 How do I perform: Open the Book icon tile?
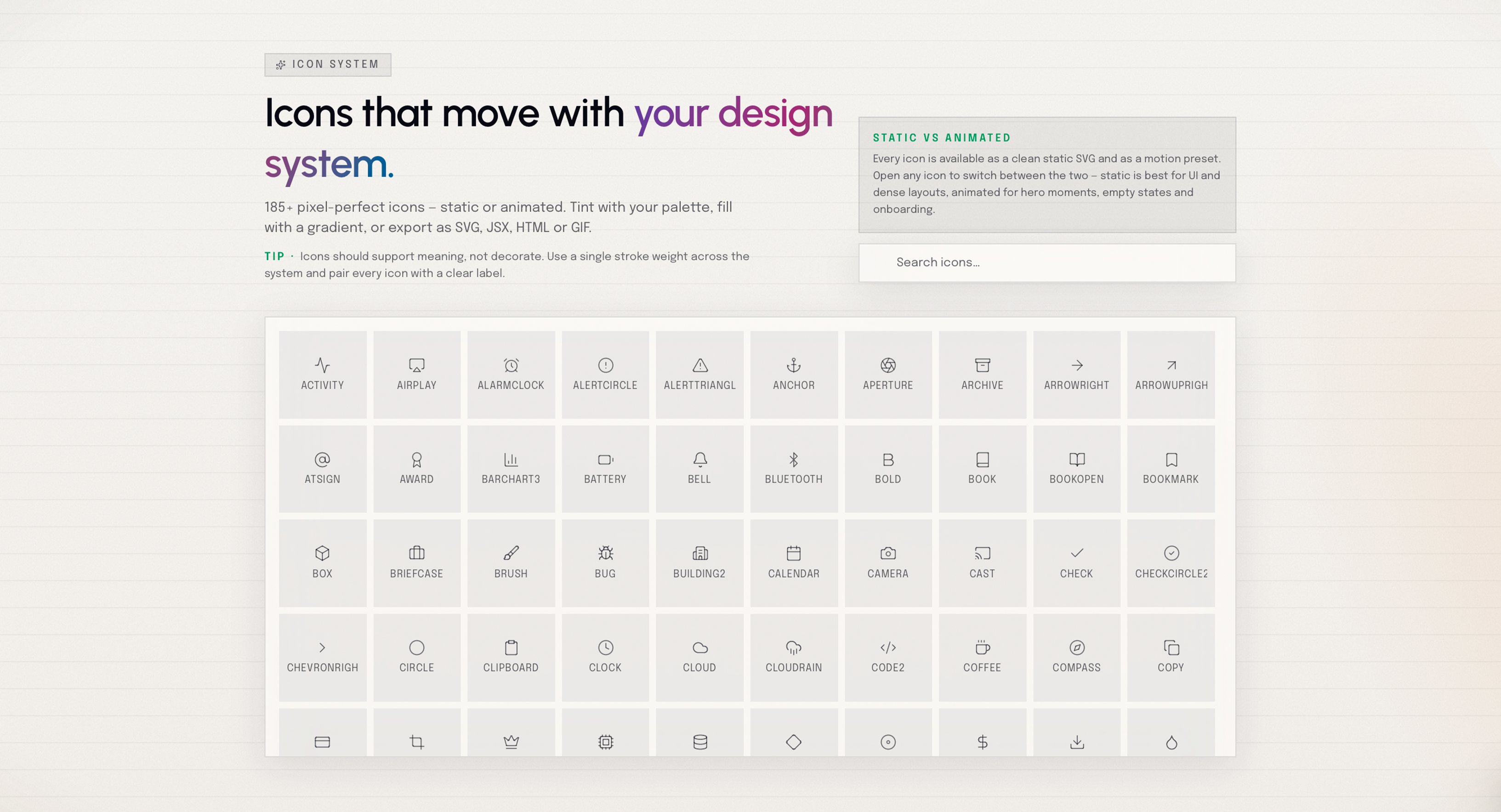pyautogui.click(x=983, y=469)
